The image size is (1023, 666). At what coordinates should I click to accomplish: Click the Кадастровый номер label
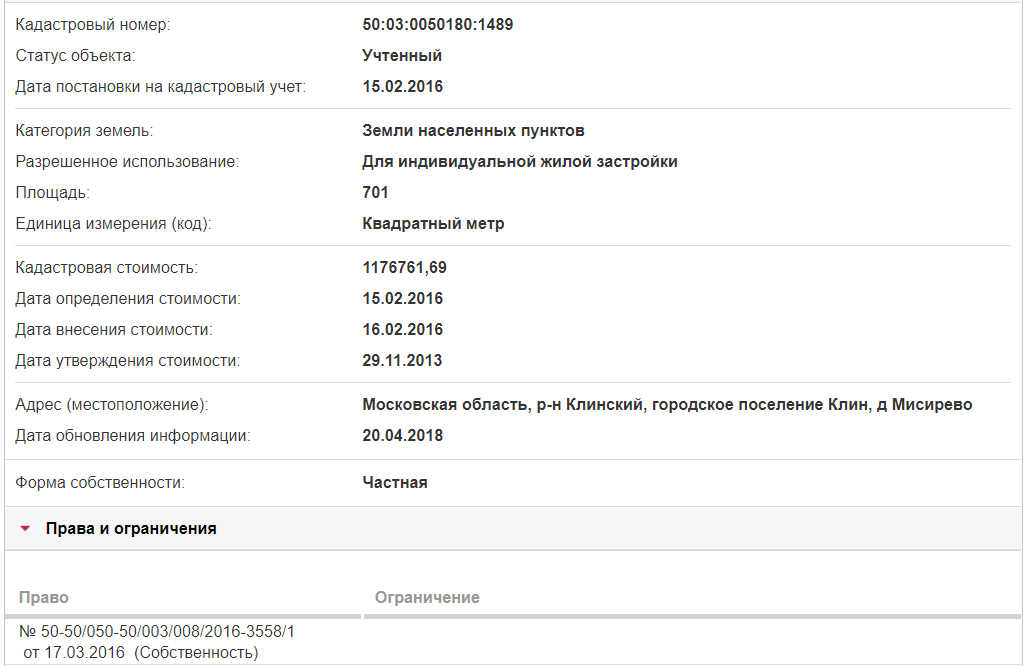(93, 25)
